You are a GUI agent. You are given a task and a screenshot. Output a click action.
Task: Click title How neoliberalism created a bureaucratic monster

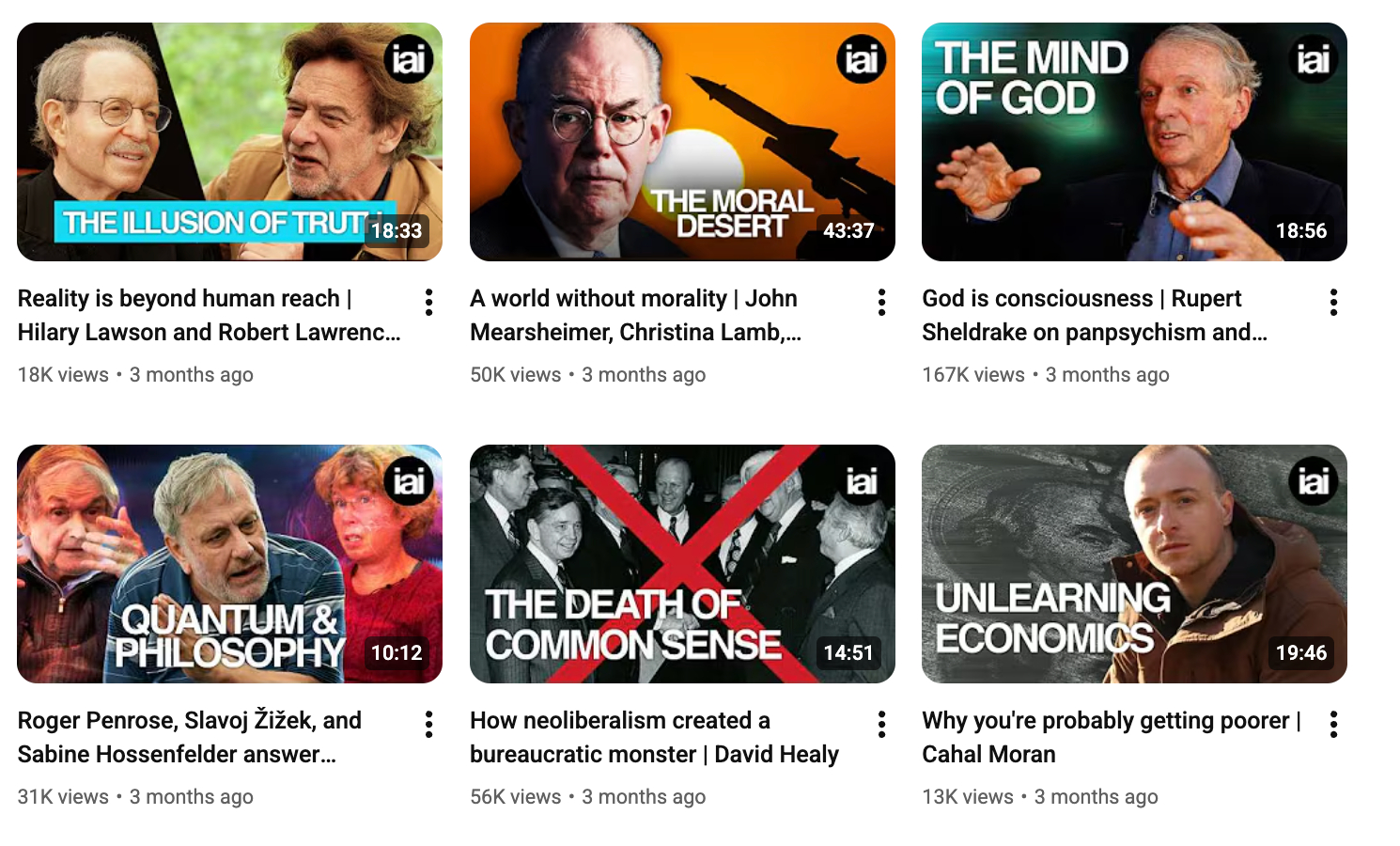[x=655, y=737]
